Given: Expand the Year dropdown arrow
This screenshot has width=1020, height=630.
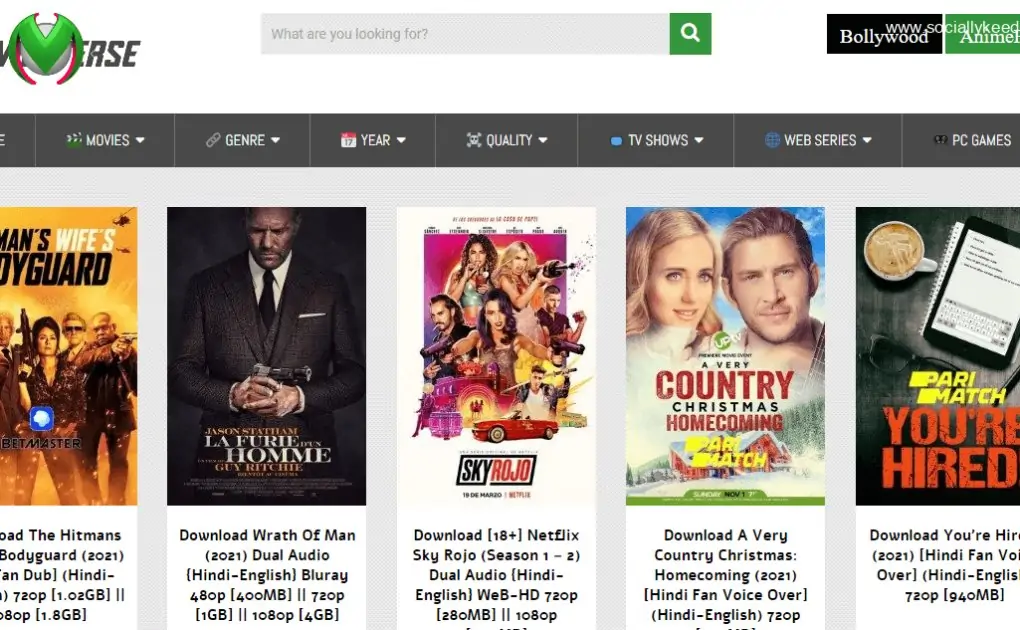Looking at the screenshot, I should [x=401, y=140].
